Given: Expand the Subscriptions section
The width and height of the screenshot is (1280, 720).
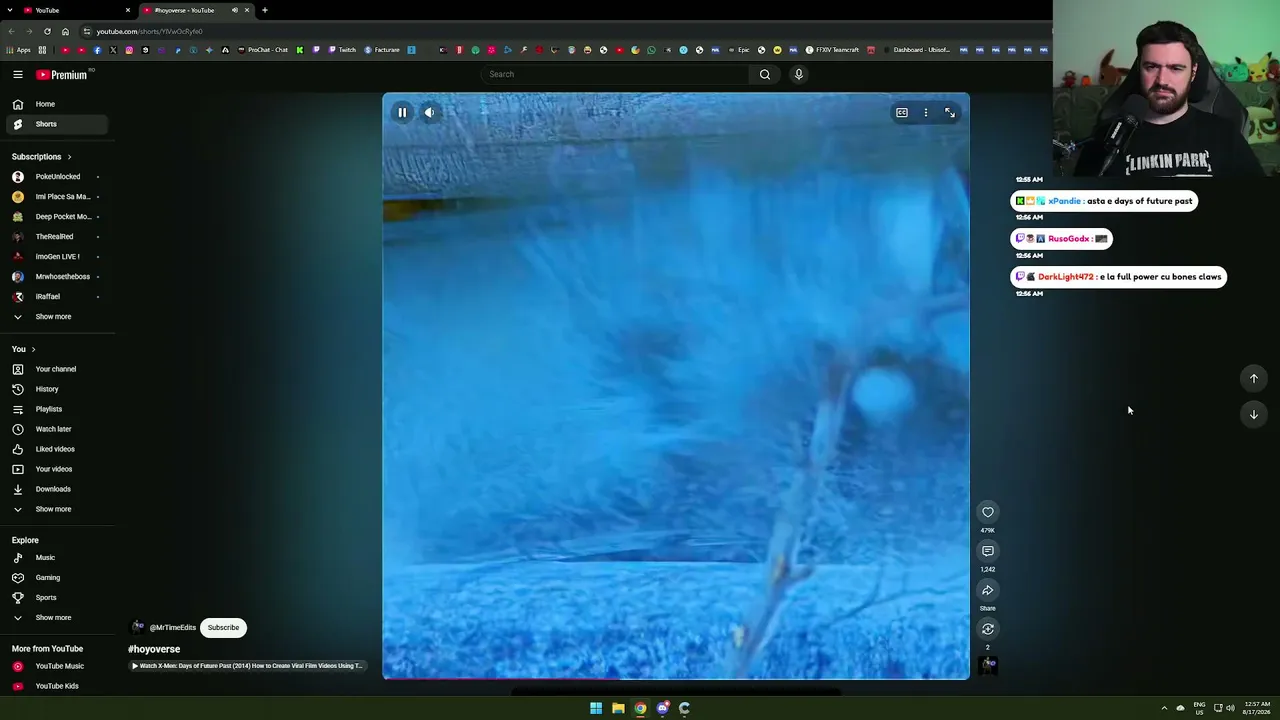Looking at the screenshot, I should [x=42, y=157].
